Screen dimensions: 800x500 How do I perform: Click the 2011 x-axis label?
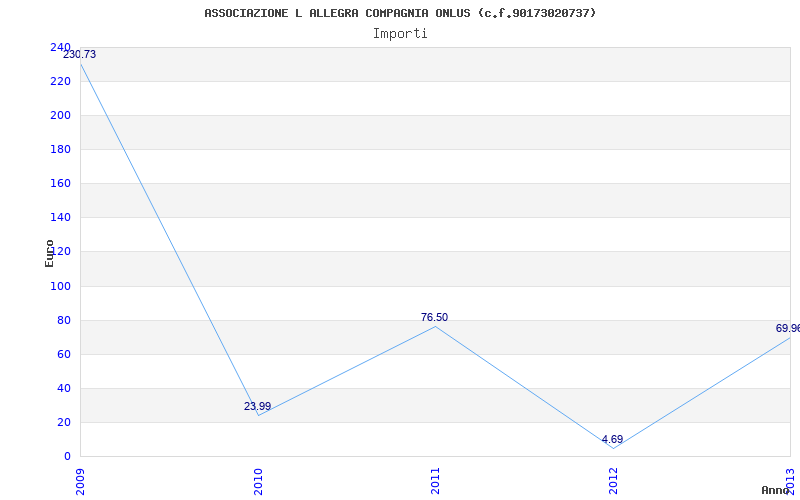pos(435,482)
